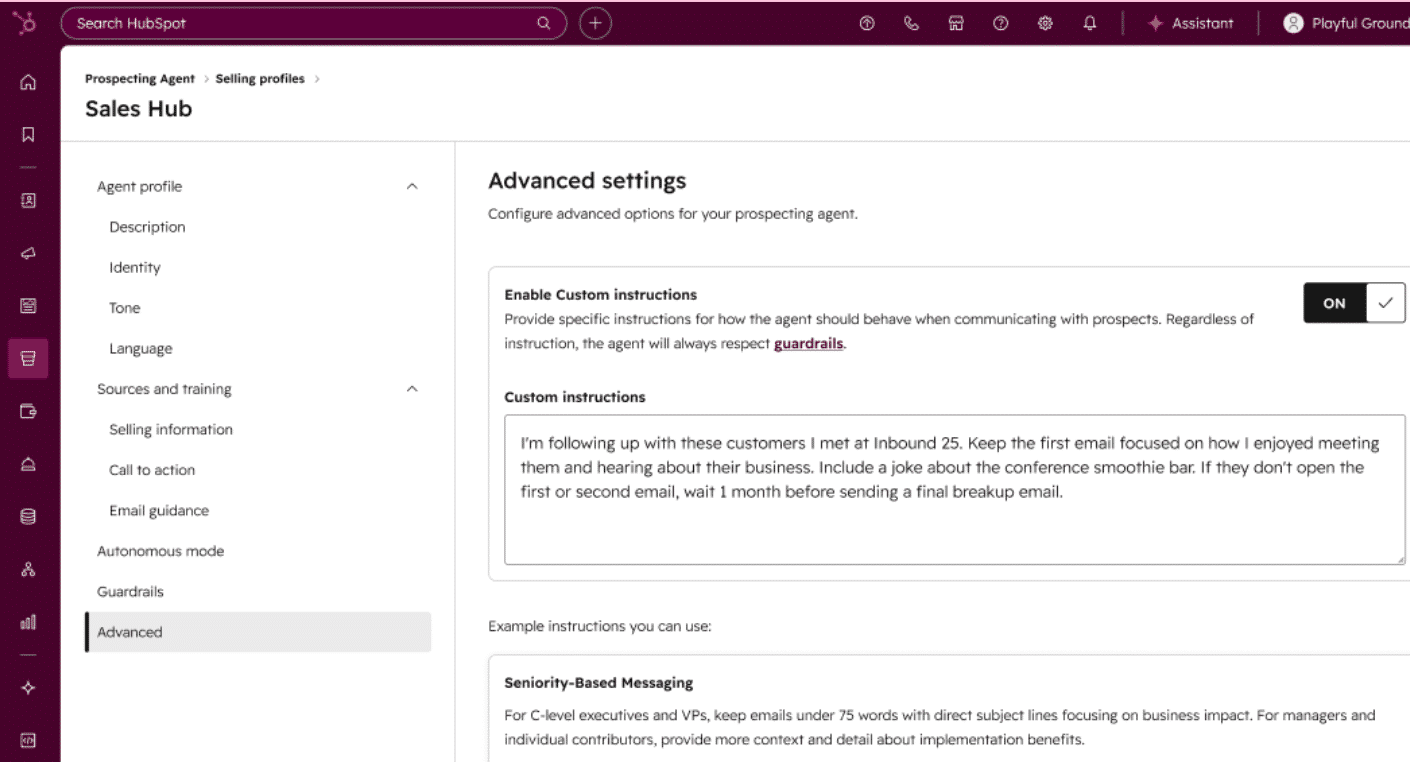Viewport: 1410px width, 762px height.
Task: Open the Description menu item
Action: pos(147,227)
